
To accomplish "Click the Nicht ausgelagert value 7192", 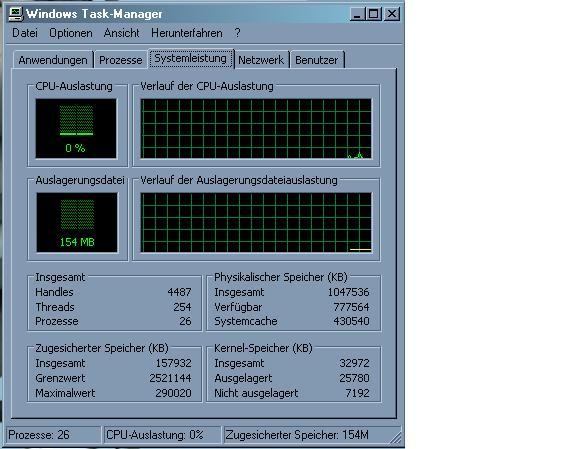I will pyautogui.click(x=357, y=393).
